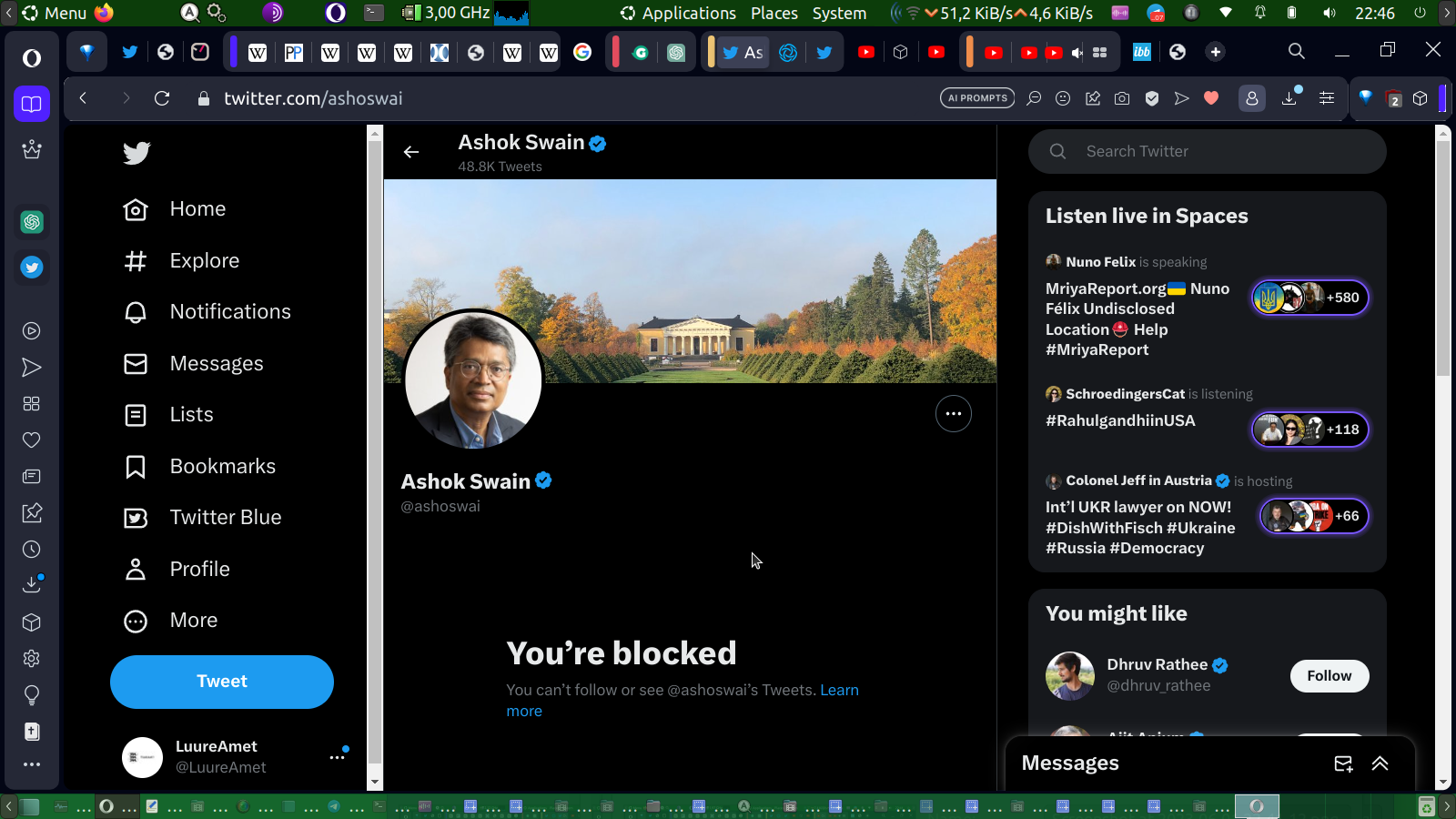Open Opera main menu logo
Screen dimensions: 1456x819
coord(32,58)
